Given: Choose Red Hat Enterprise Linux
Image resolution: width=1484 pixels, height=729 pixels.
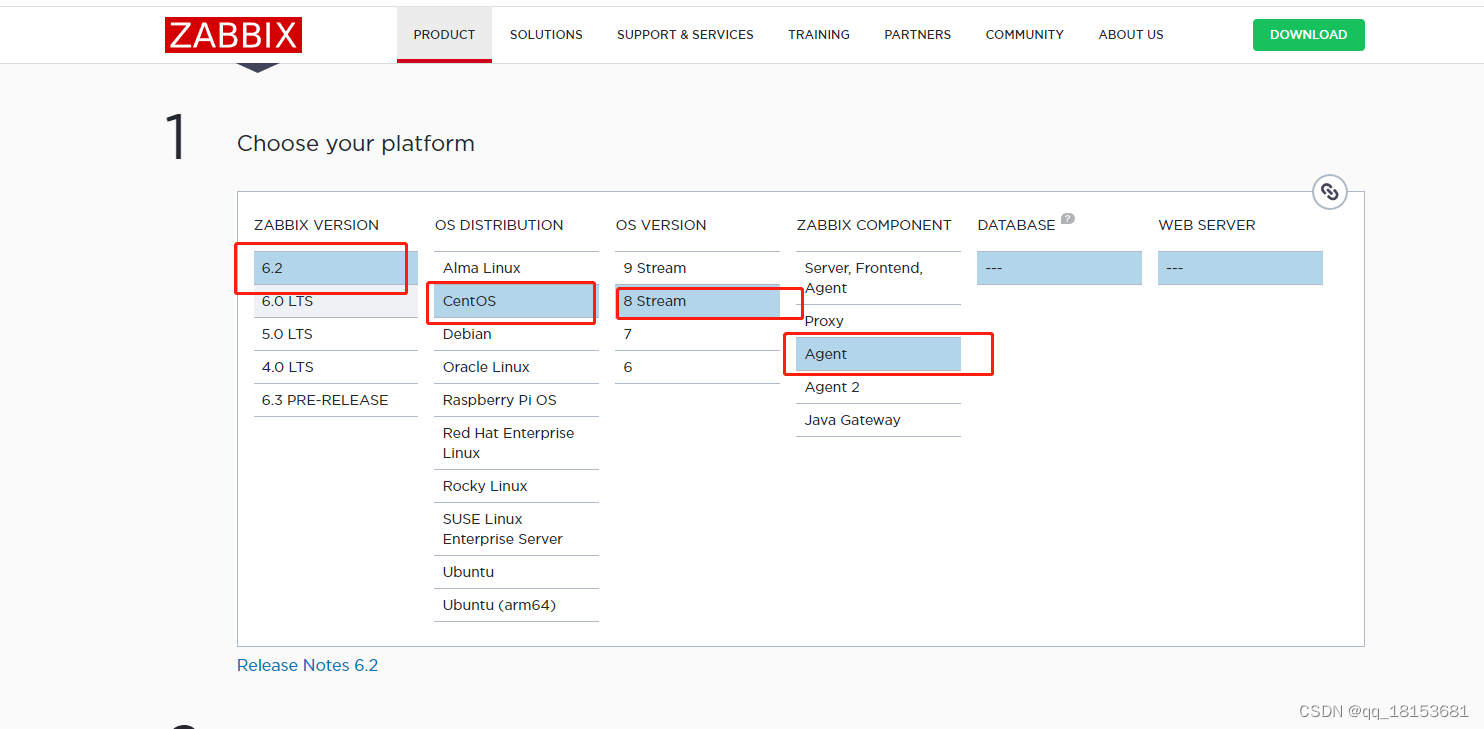Looking at the screenshot, I should 517,443.
